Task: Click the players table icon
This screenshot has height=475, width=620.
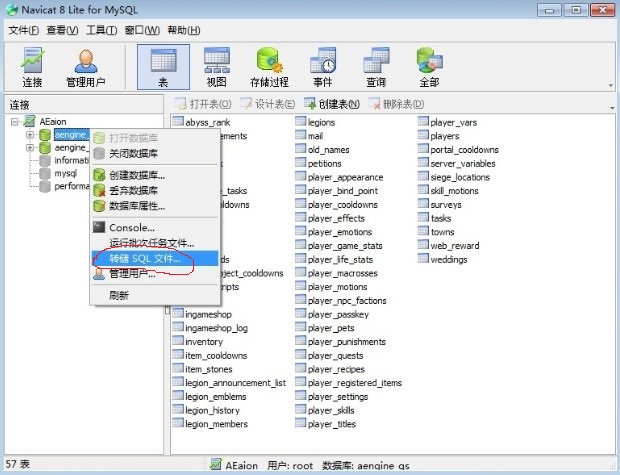Action: [423, 135]
